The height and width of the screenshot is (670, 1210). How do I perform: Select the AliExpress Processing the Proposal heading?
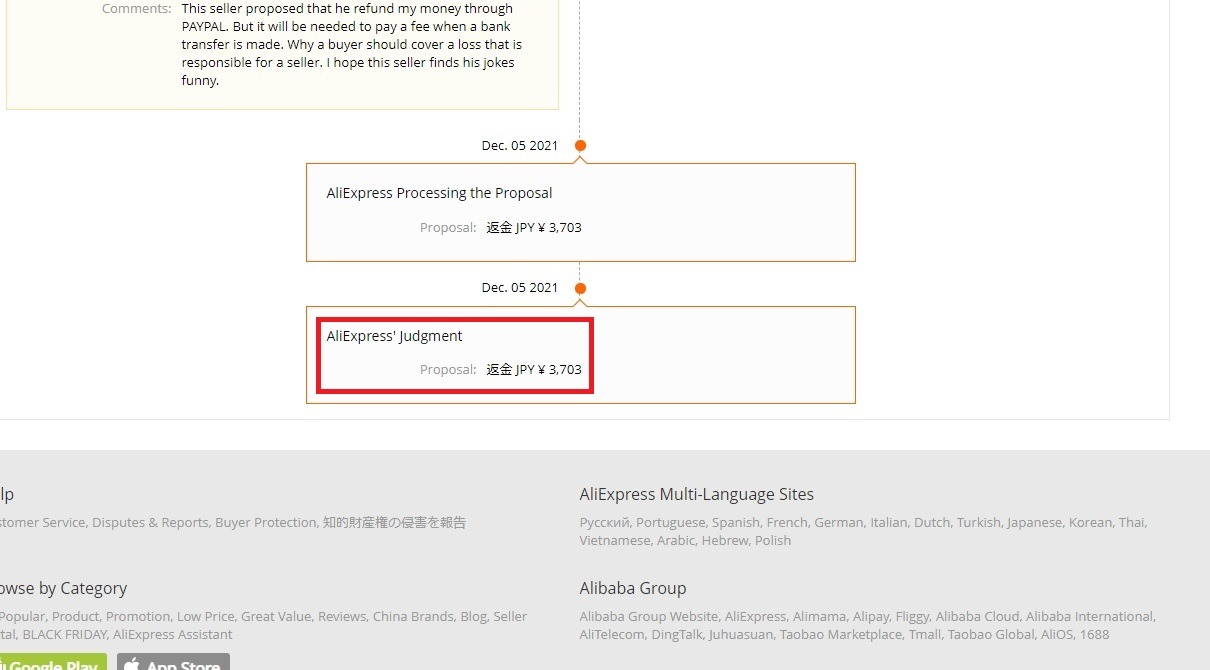(x=439, y=193)
